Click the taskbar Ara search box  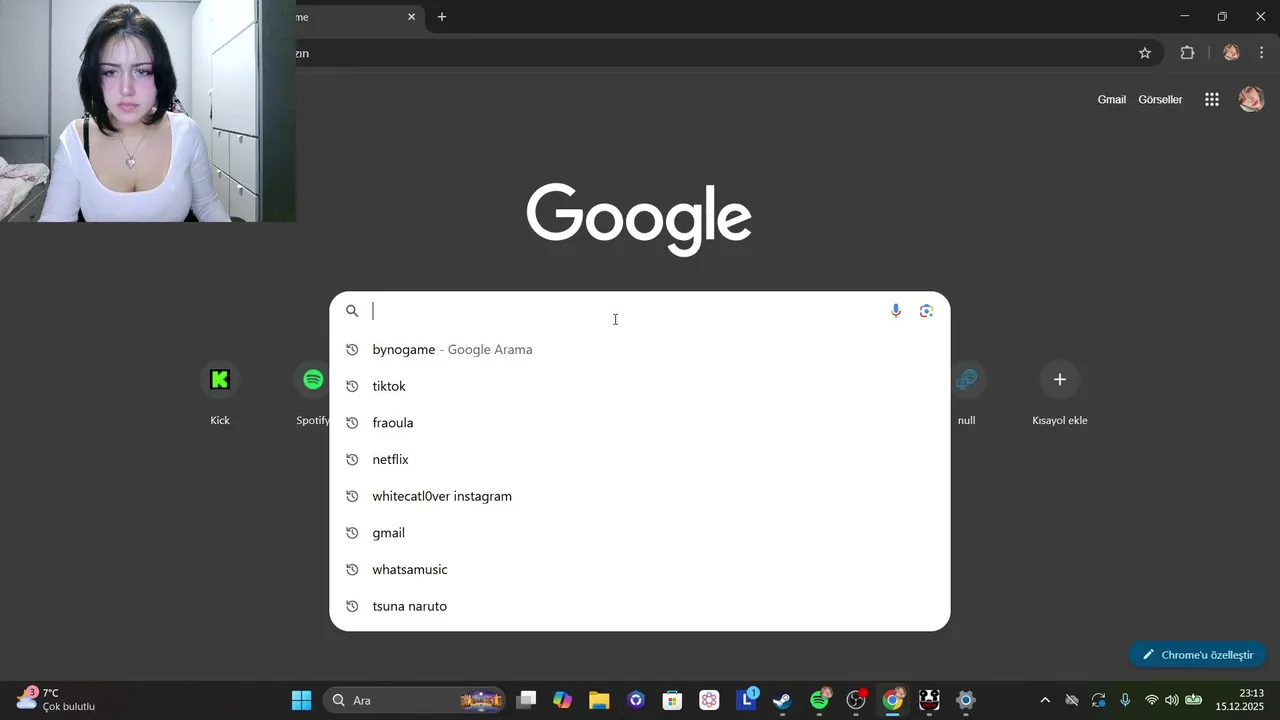(x=415, y=700)
